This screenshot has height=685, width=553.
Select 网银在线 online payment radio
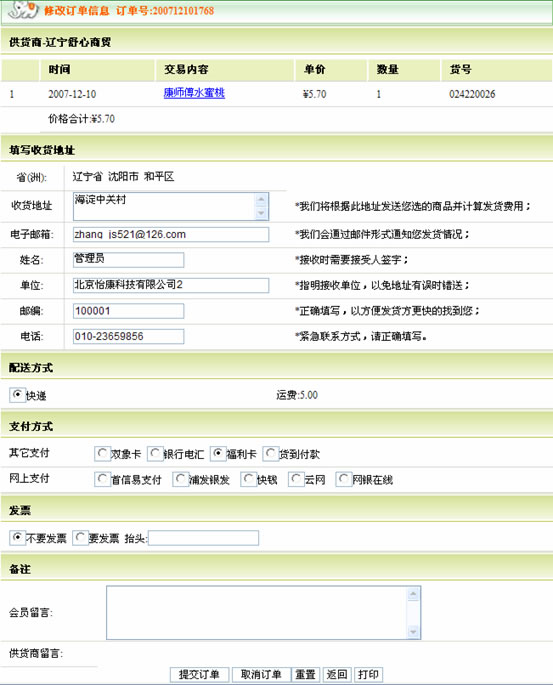344,479
